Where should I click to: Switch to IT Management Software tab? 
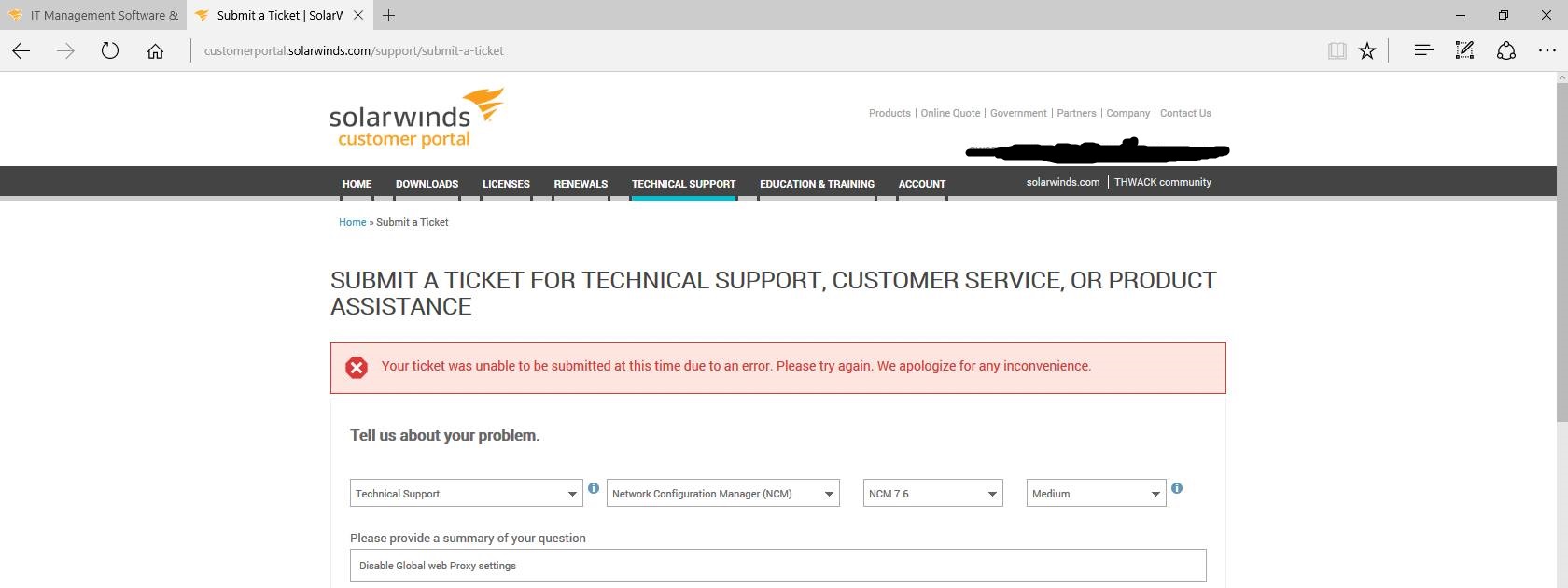tap(93, 15)
